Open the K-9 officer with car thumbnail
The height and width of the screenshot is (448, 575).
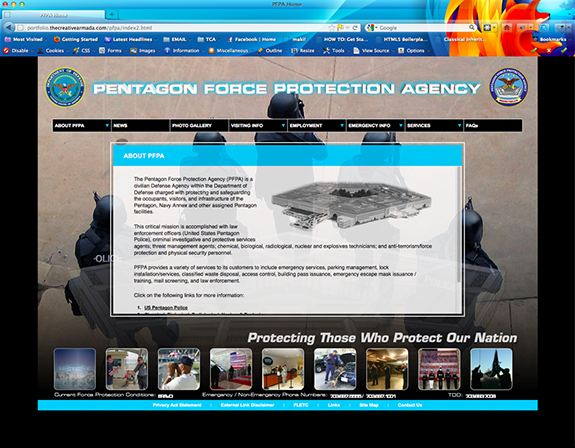335,369
